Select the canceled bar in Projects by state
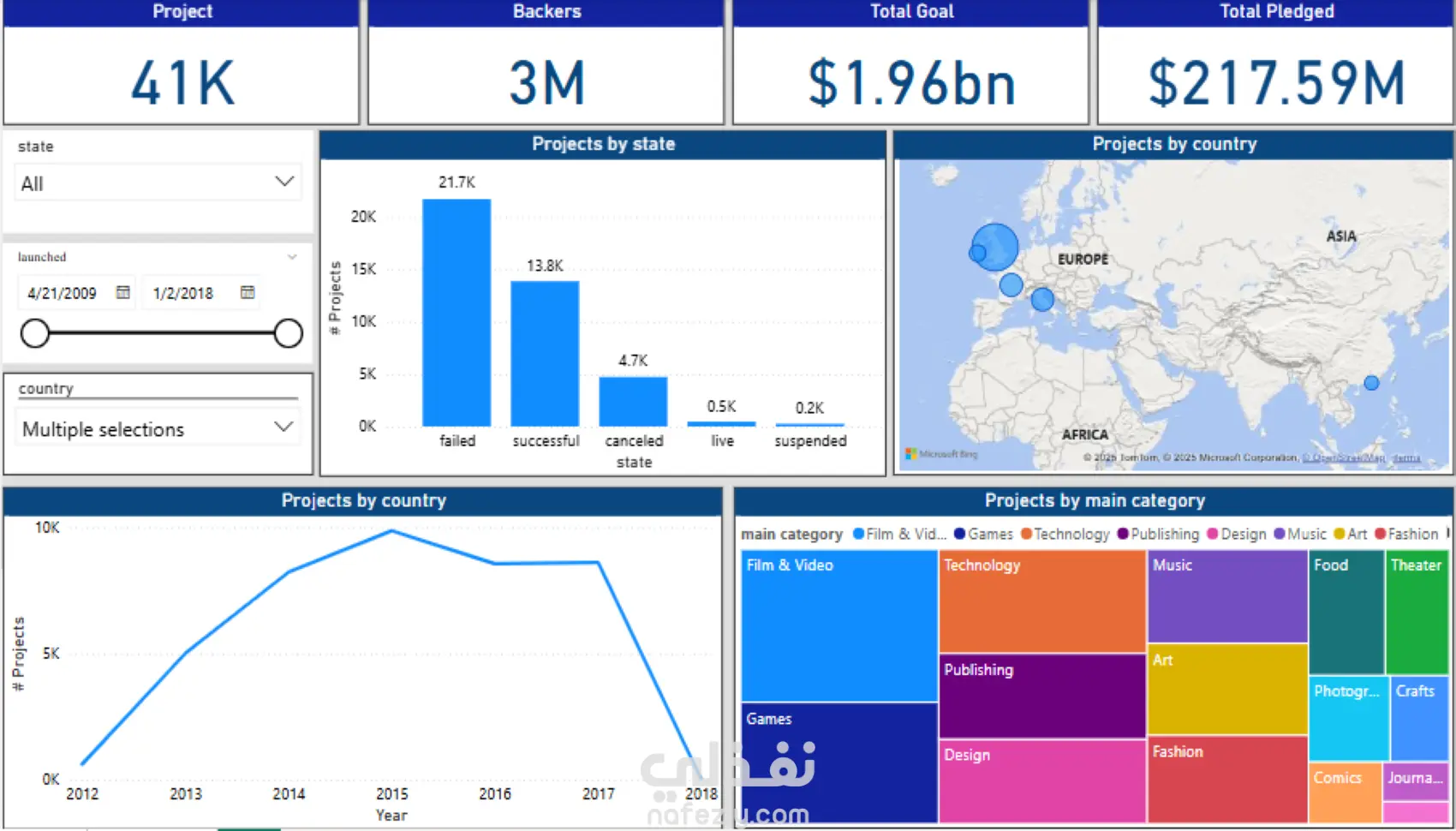This screenshot has width=1456, height=831. click(633, 402)
